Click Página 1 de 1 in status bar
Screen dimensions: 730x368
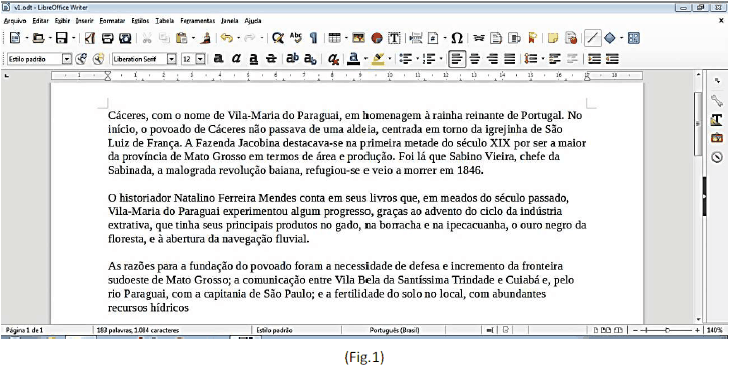pyautogui.click(x=24, y=330)
